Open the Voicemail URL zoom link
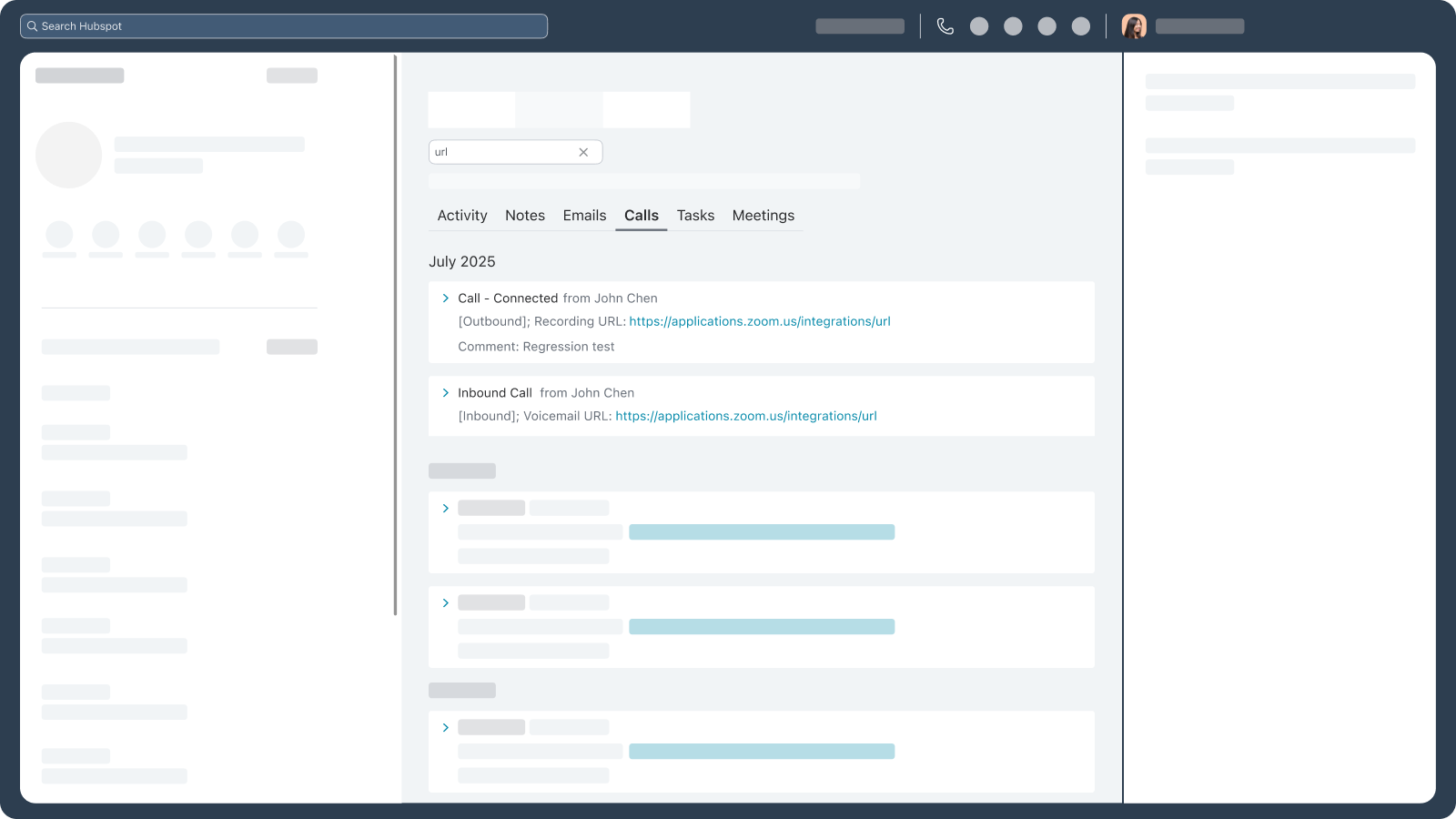The image size is (1456, 819). pyautogui.click(x=746, y=416)
